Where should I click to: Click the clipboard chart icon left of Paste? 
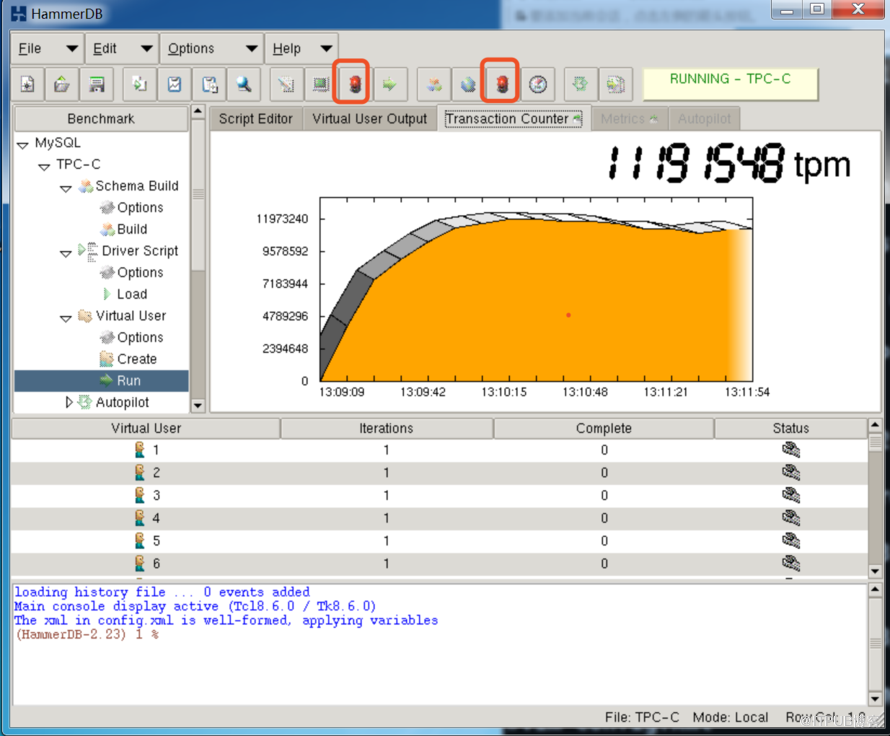click(174, 85)
